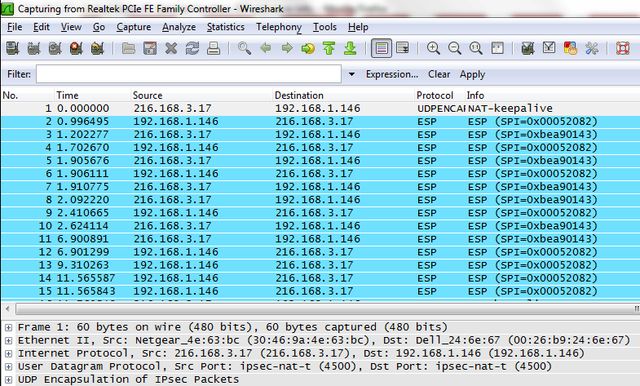This screenshot has width=640, height=386.
Task: Open the Statistics menu
Action: tap(225, 27)
